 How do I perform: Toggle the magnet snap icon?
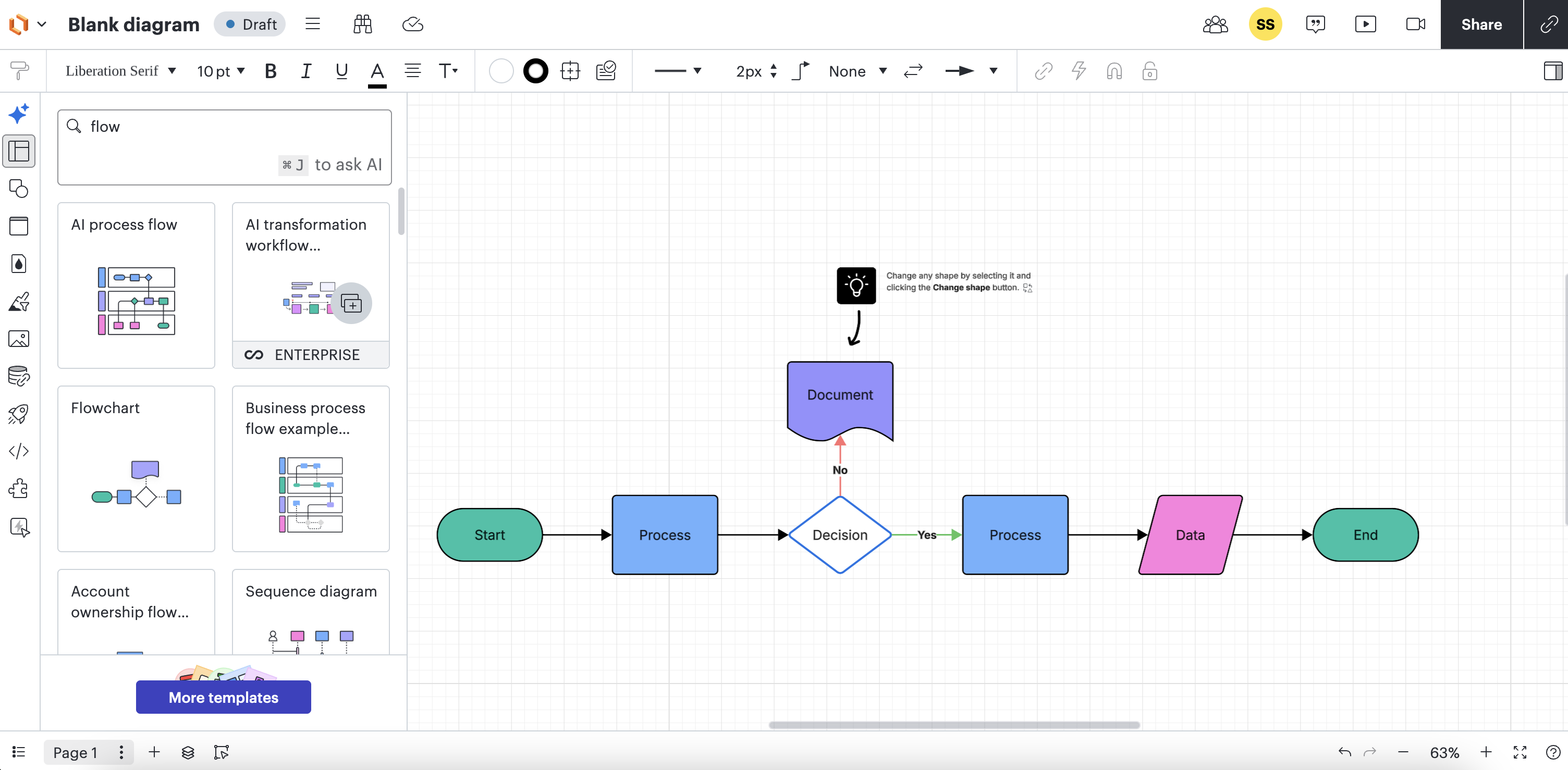tap(1114, 71)
